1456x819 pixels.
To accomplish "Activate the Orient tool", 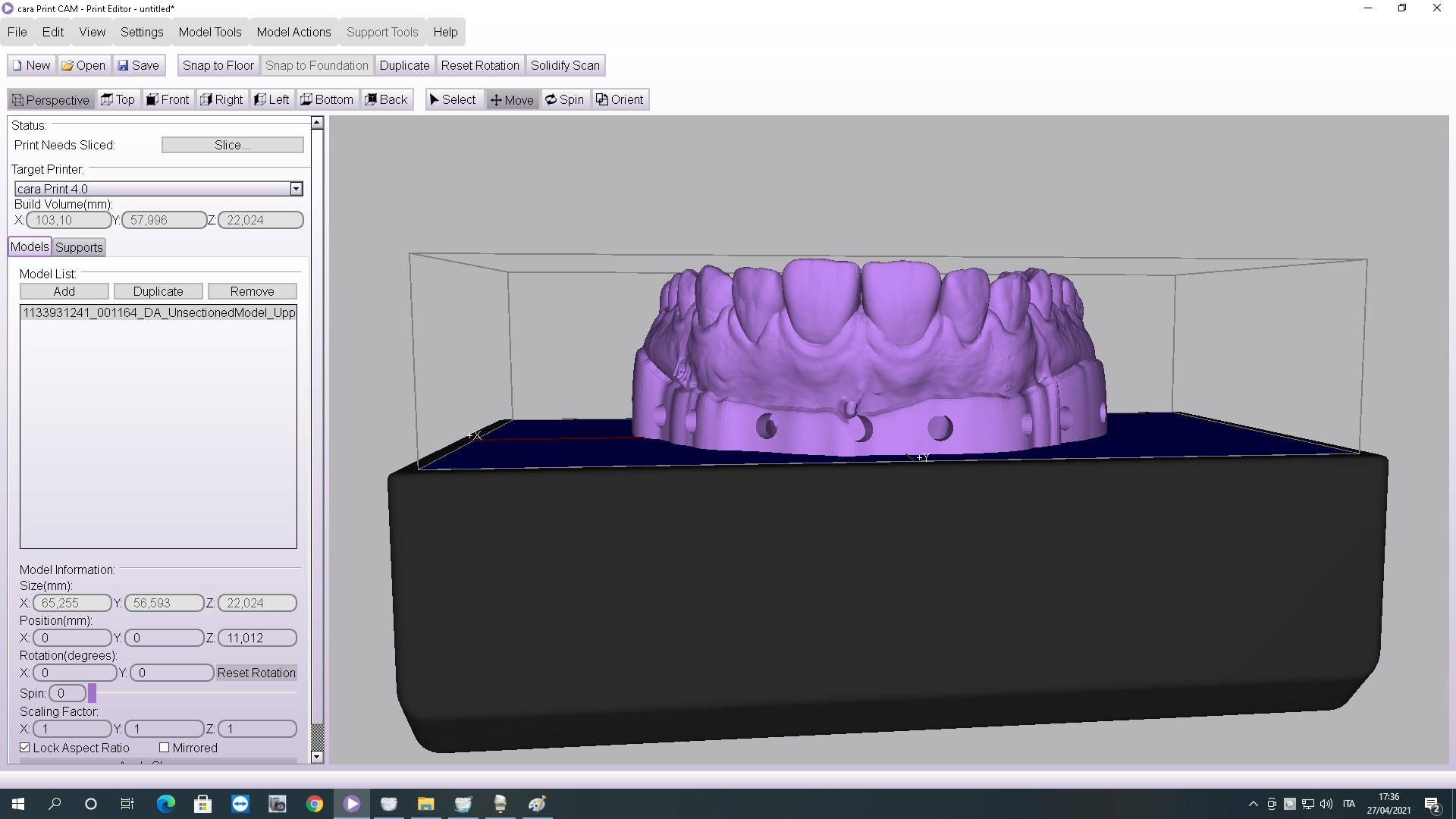I will [620, 99].
